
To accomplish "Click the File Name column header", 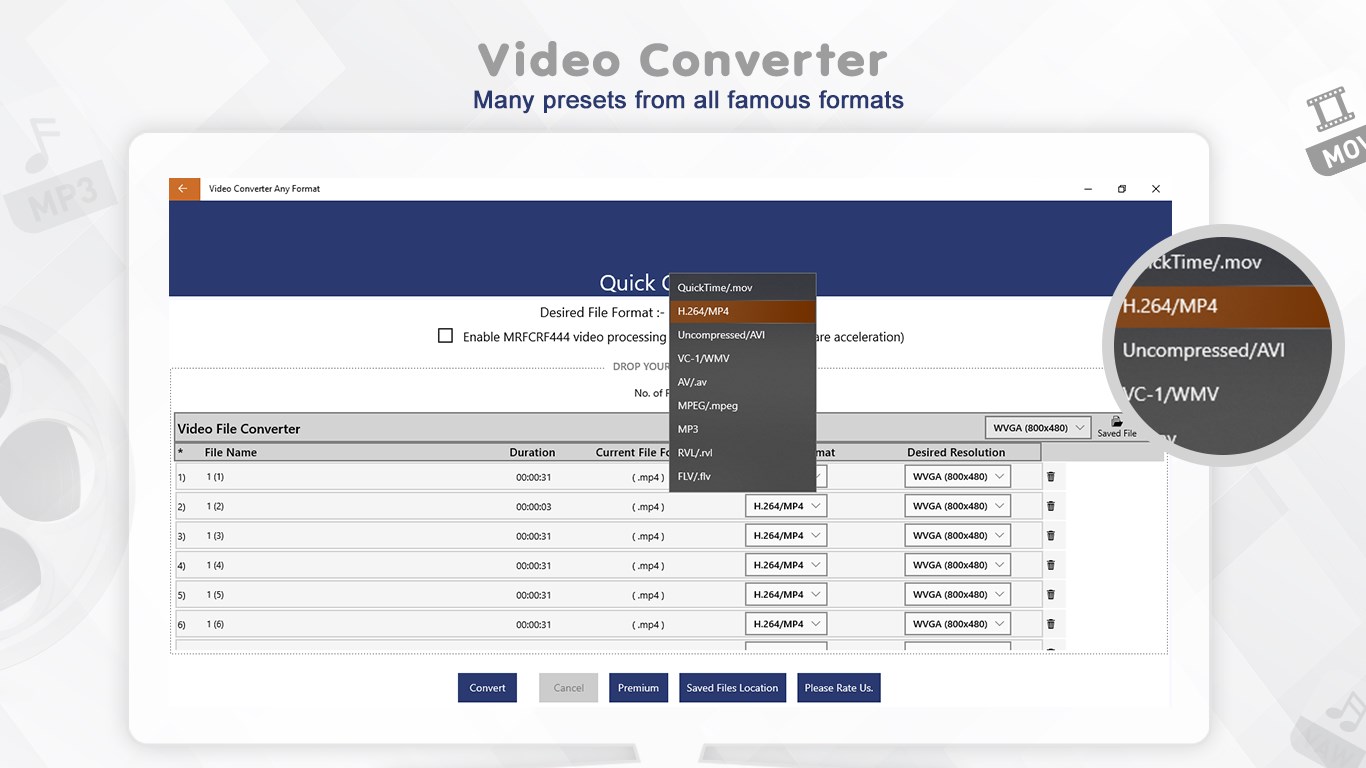I will 231,452.
